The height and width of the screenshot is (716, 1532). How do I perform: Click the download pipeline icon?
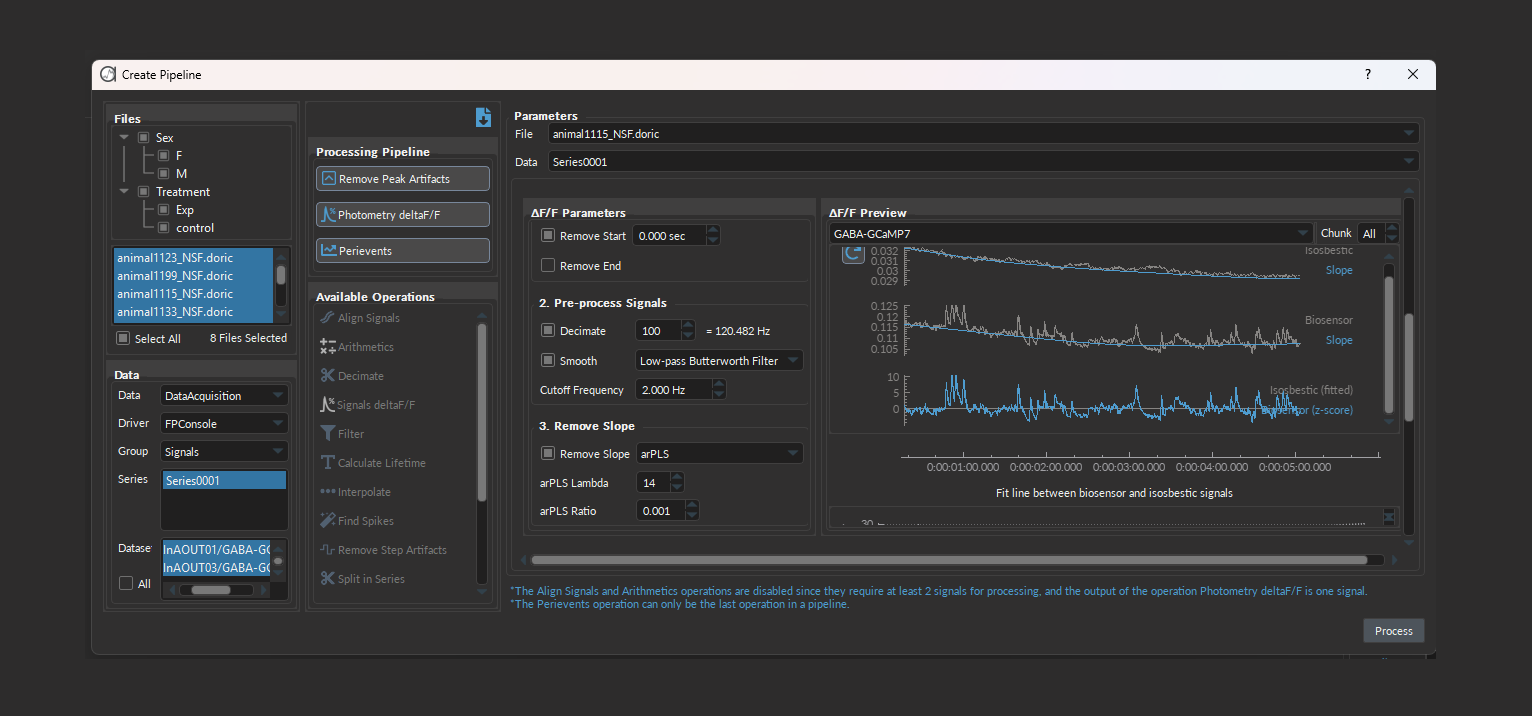pos(483,118)
